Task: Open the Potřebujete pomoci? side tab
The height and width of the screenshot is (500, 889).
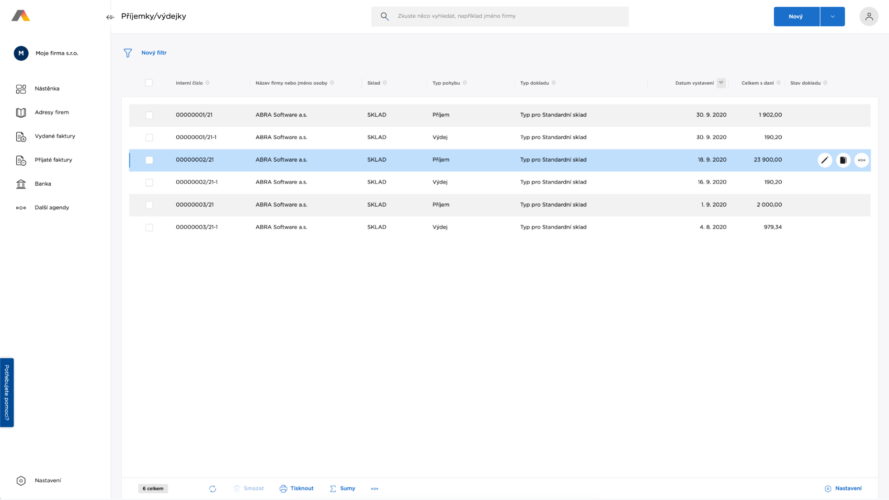Action: pos(6,392)
